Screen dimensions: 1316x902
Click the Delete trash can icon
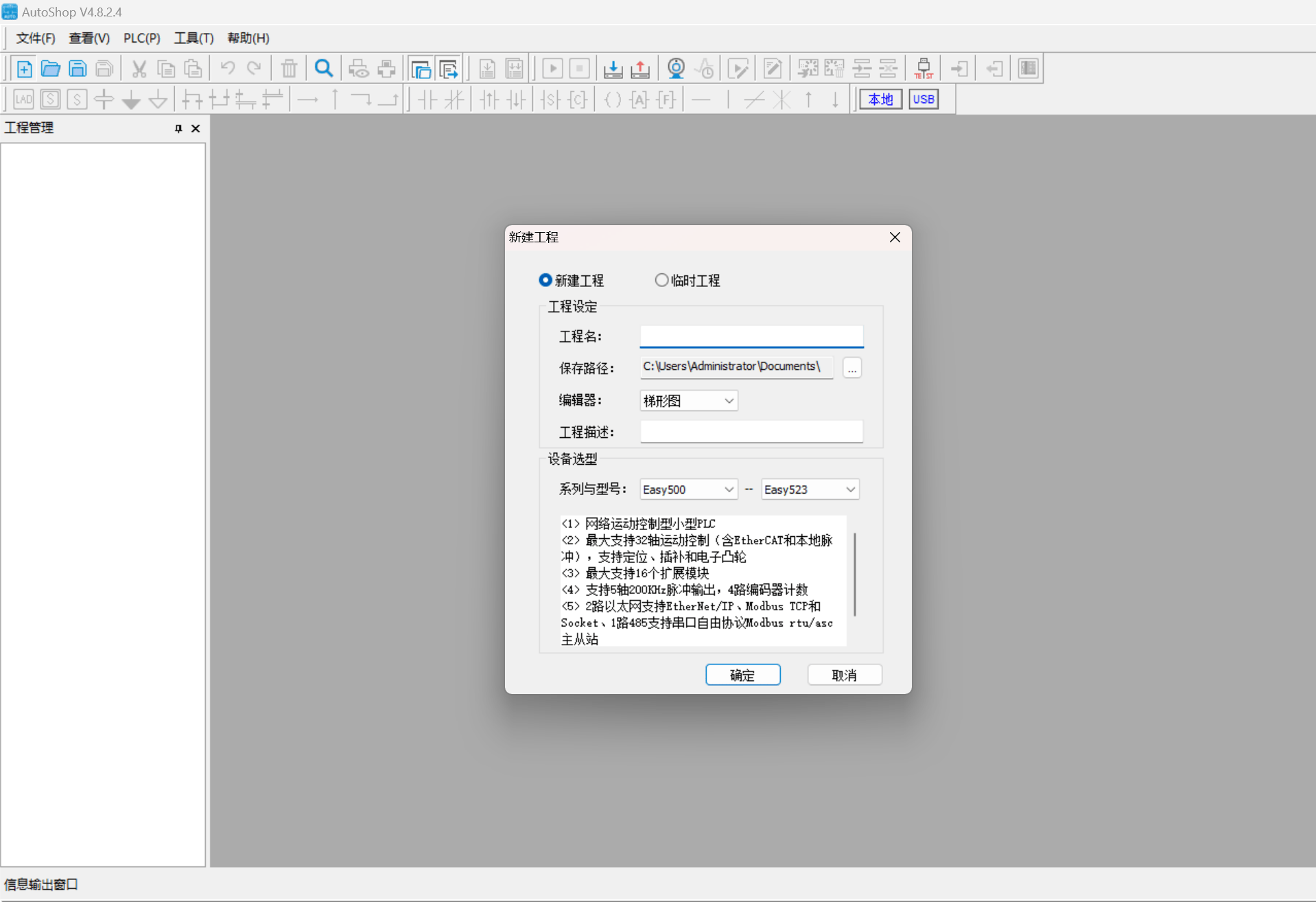(x=289, y=69)
